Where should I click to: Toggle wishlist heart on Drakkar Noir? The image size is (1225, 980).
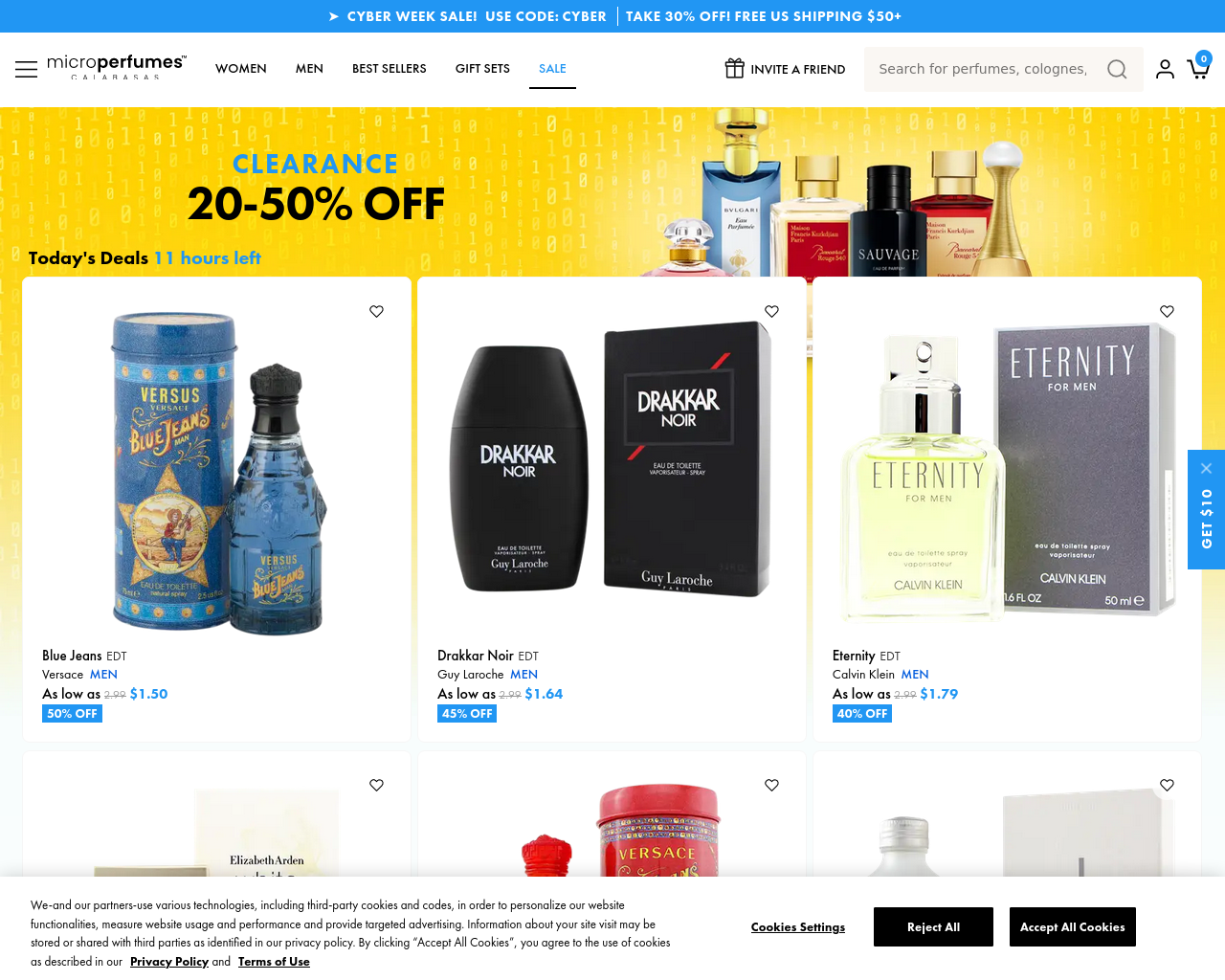pos(771,311)
